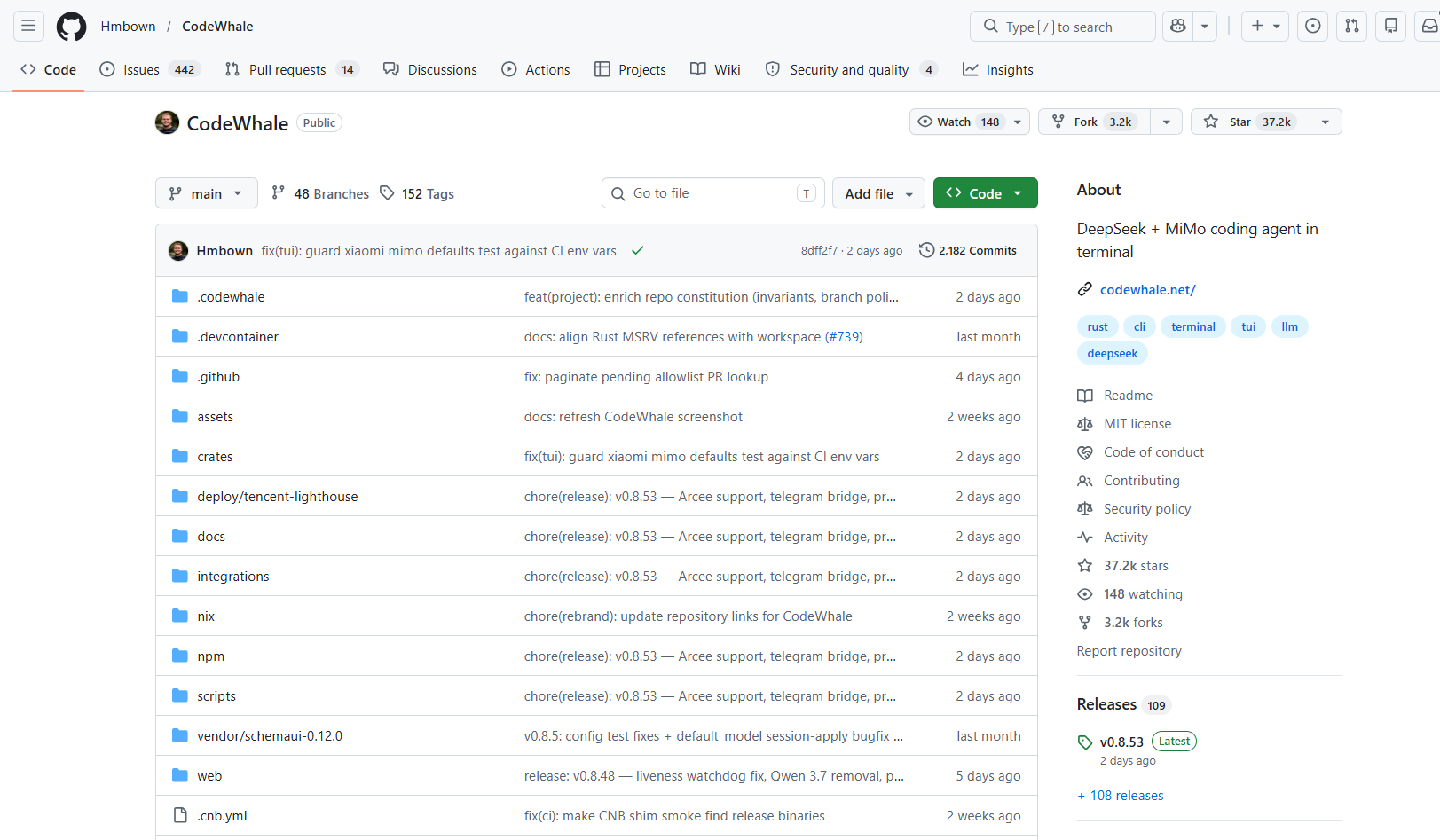Open the 2,182 Commits history
This screenshot has height=840, width=1440.
(x=968, y=251)
